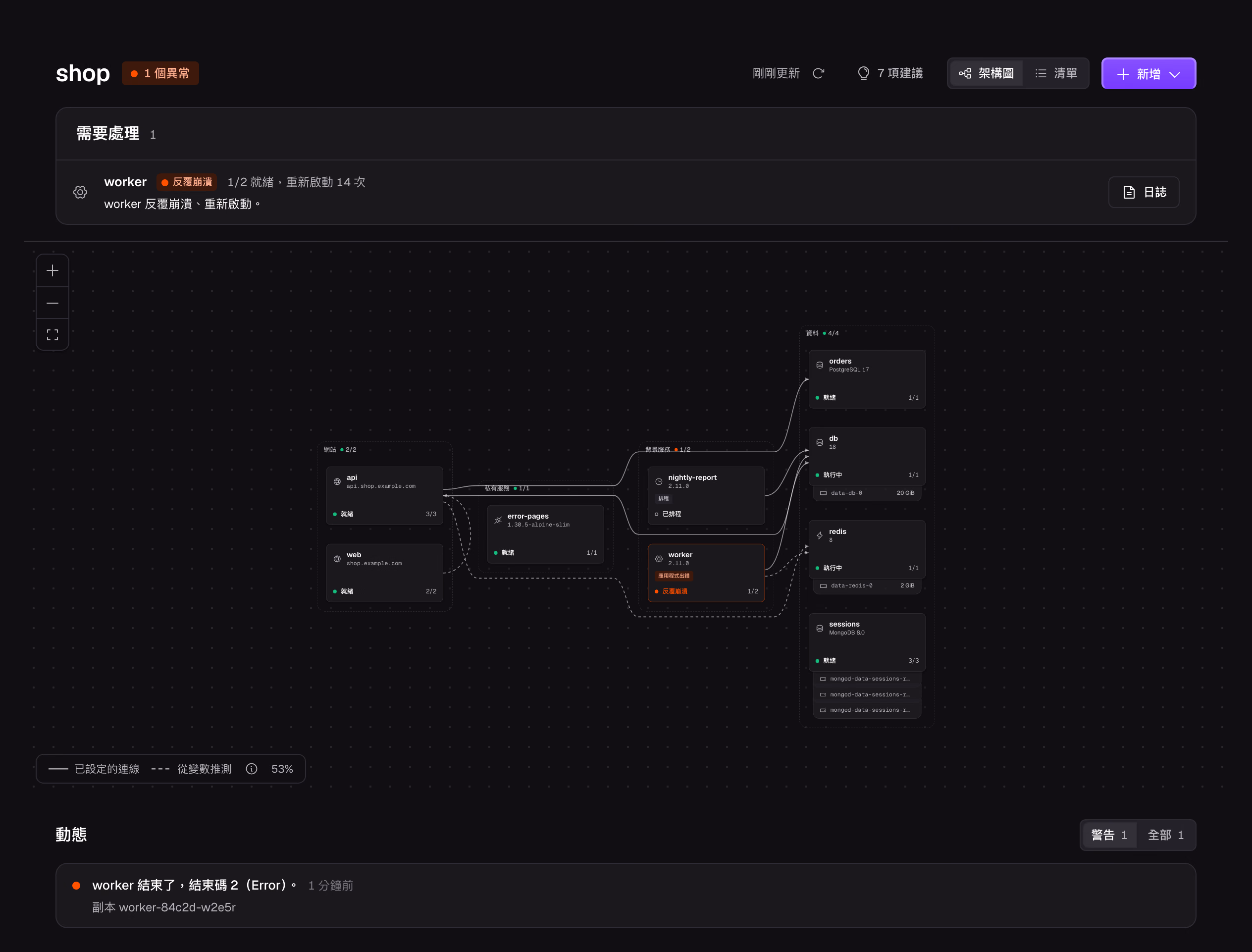1252x952 pixels.
Task: Click the 資料 4/4 group label
Action: [823, 333]
